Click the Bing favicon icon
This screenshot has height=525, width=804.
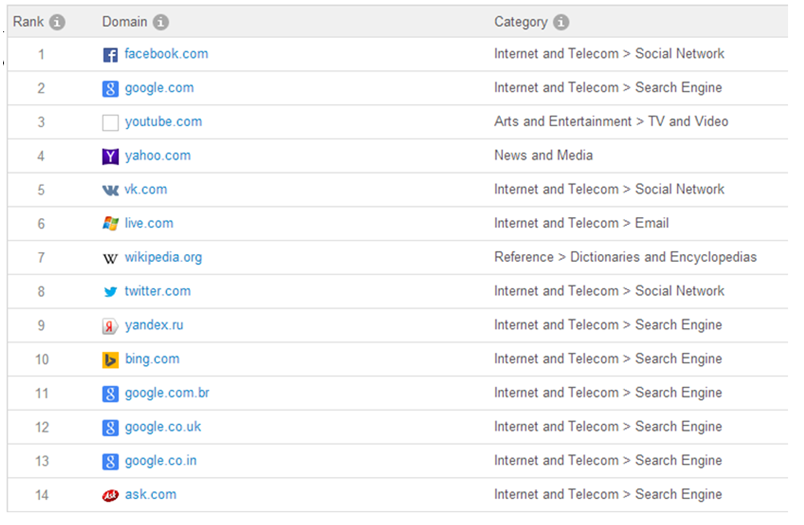(x=110, y=360)
